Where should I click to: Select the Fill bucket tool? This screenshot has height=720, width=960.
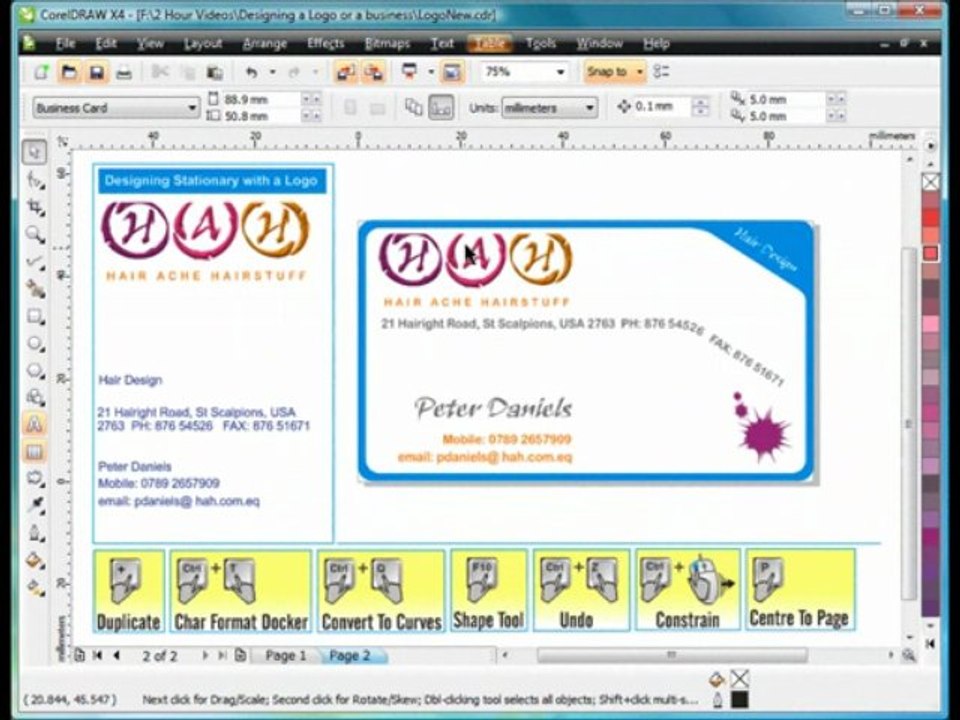pos(35,560)
